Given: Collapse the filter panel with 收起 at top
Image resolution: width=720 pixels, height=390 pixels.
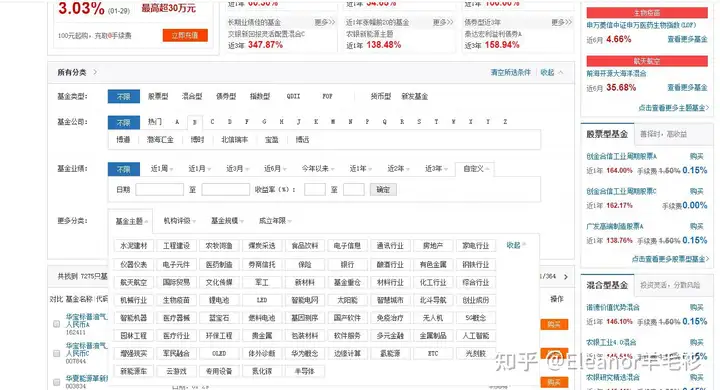Looking at the screenshot, I should (551, 72).
